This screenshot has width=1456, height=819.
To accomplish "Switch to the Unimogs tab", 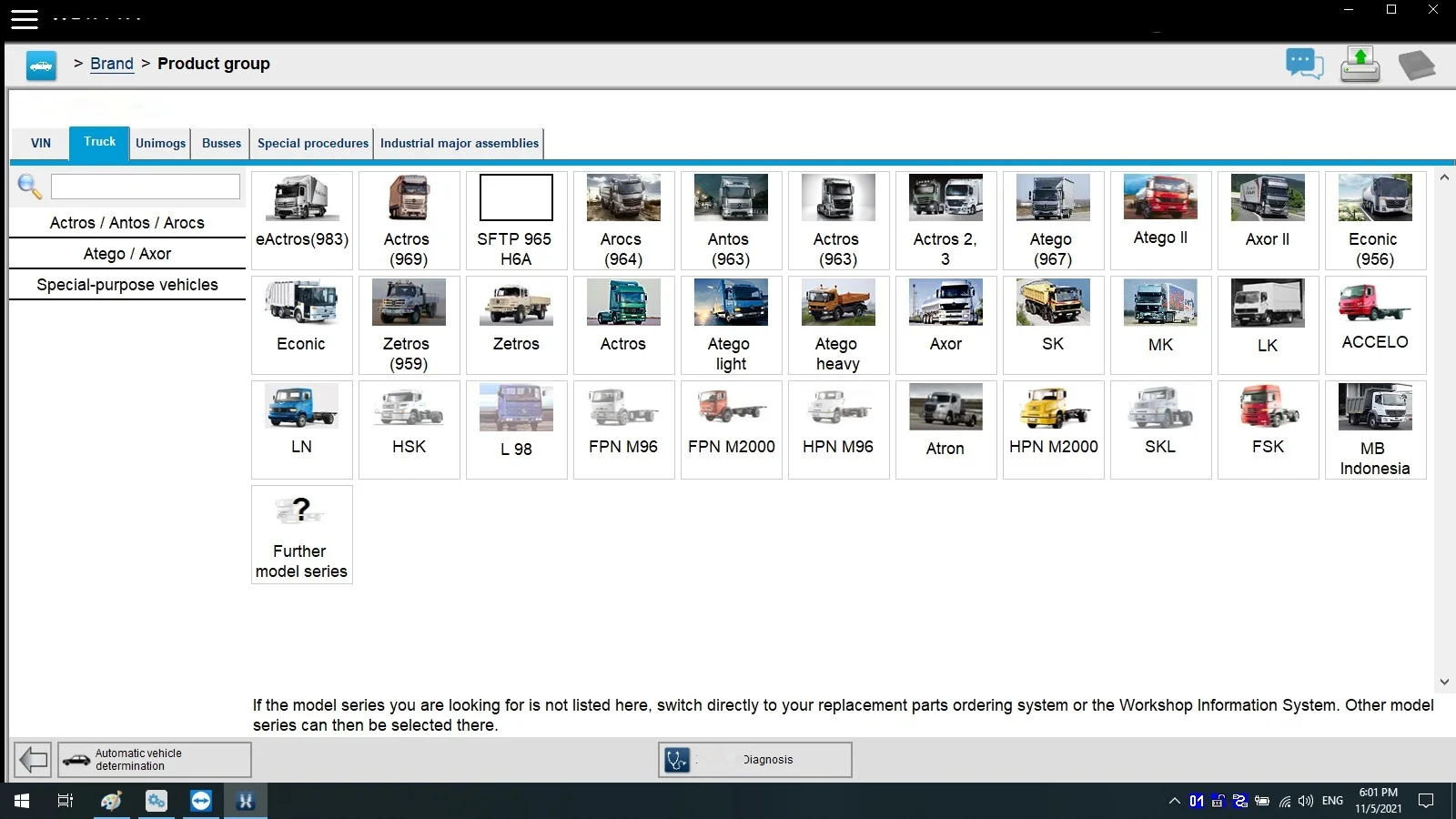I will coord(160,143).
